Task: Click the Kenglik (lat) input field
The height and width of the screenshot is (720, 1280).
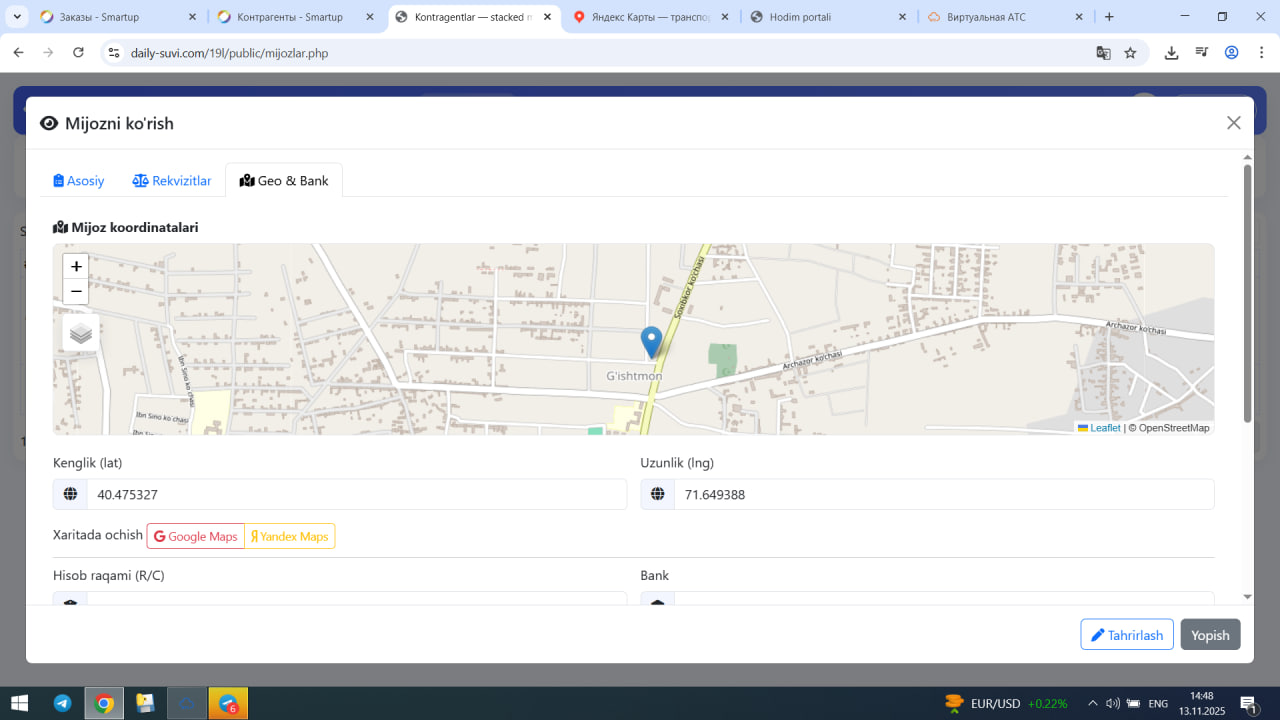Action: [357, 494]
